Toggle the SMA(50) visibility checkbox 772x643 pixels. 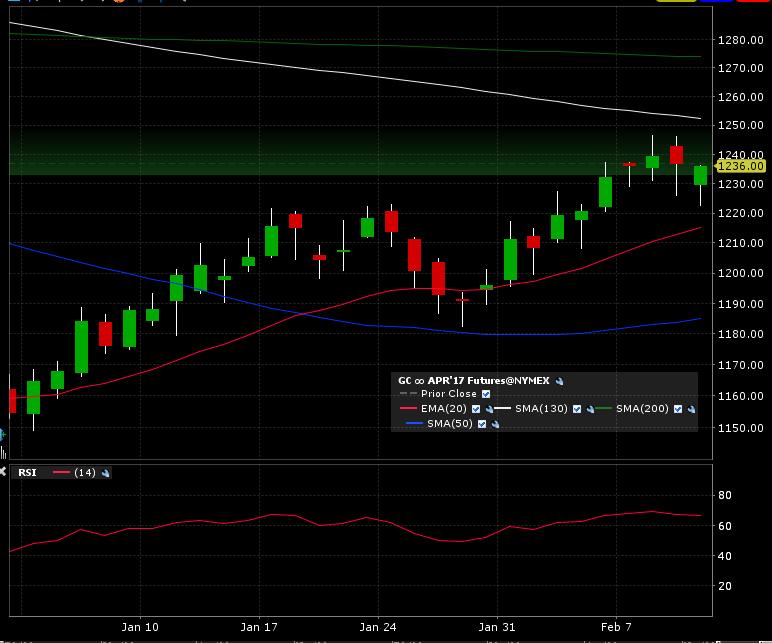point(482,424)
